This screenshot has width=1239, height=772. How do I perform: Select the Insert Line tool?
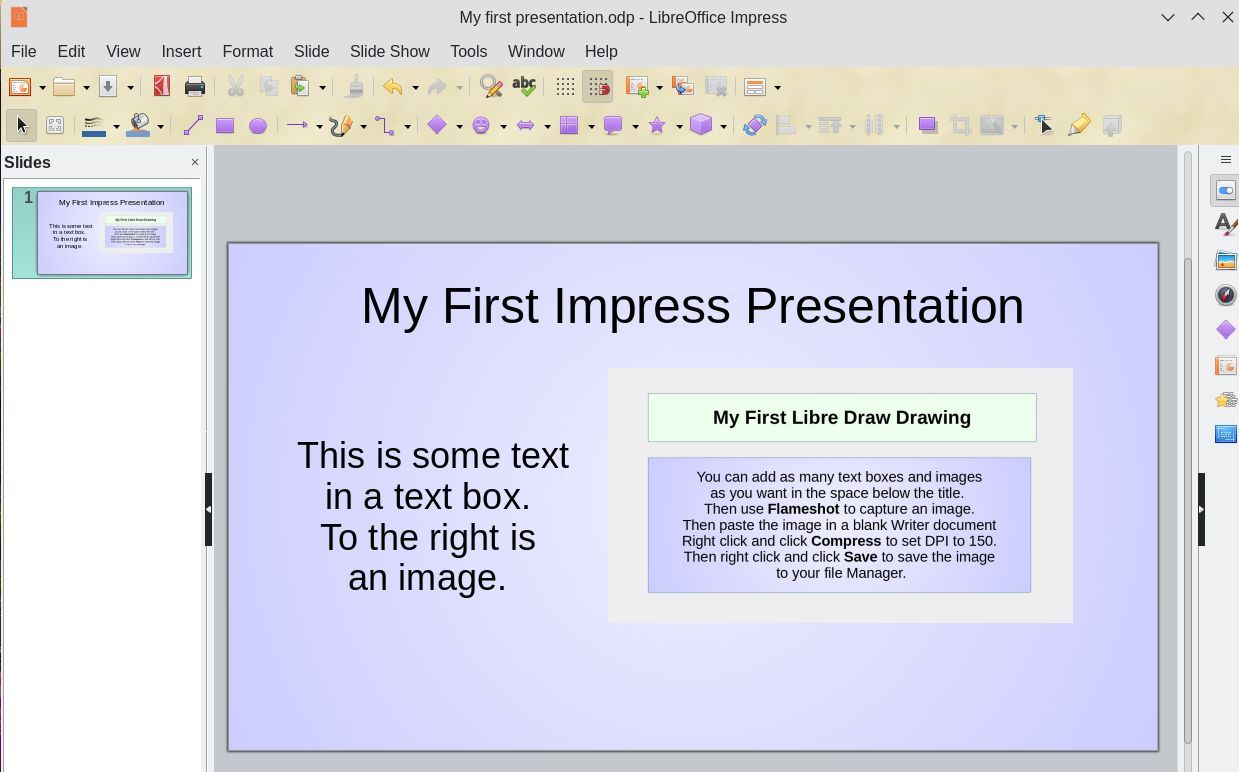click(193, 125)
